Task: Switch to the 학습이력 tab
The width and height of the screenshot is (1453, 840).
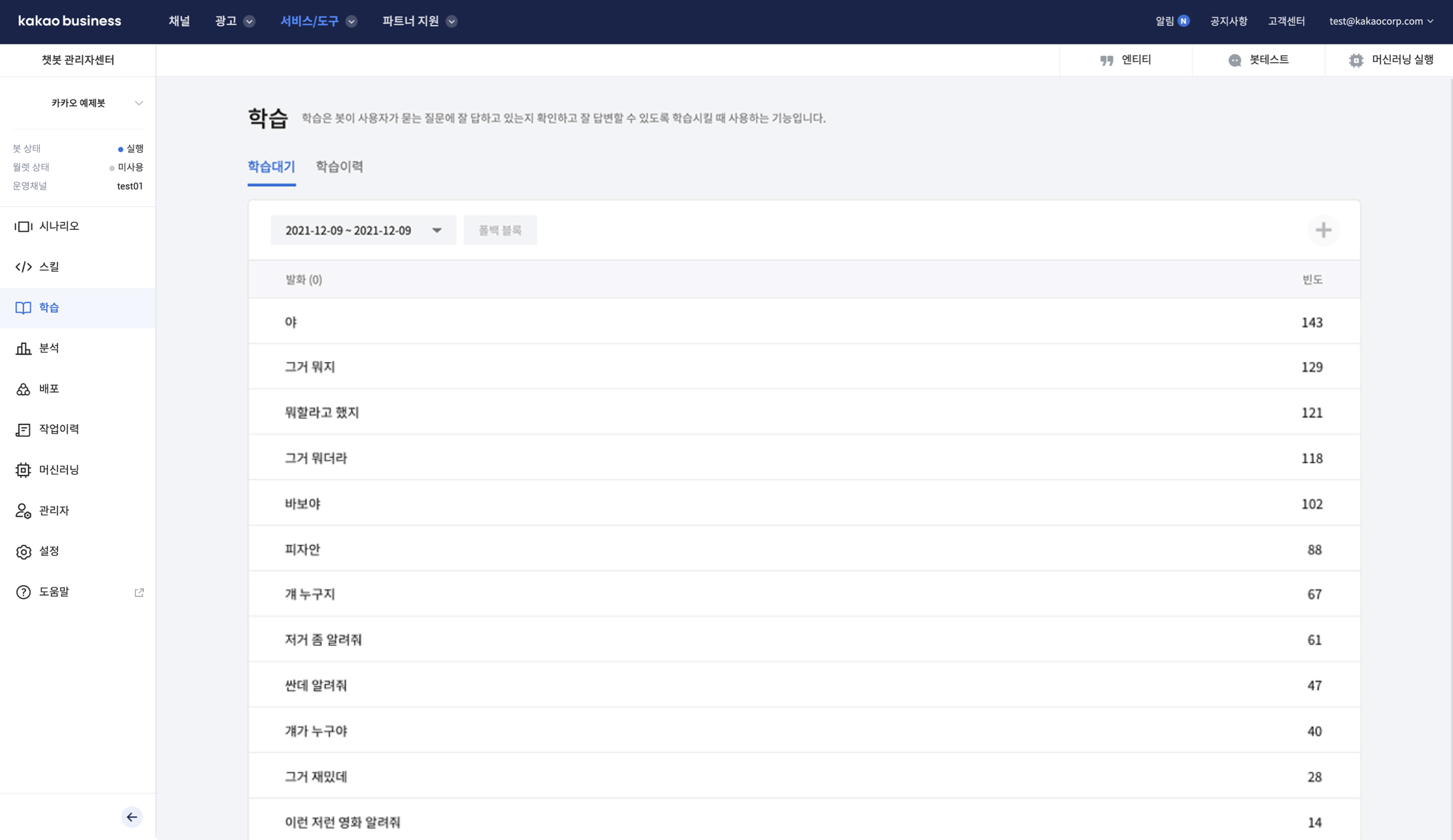Action: [x=339, y=167]
